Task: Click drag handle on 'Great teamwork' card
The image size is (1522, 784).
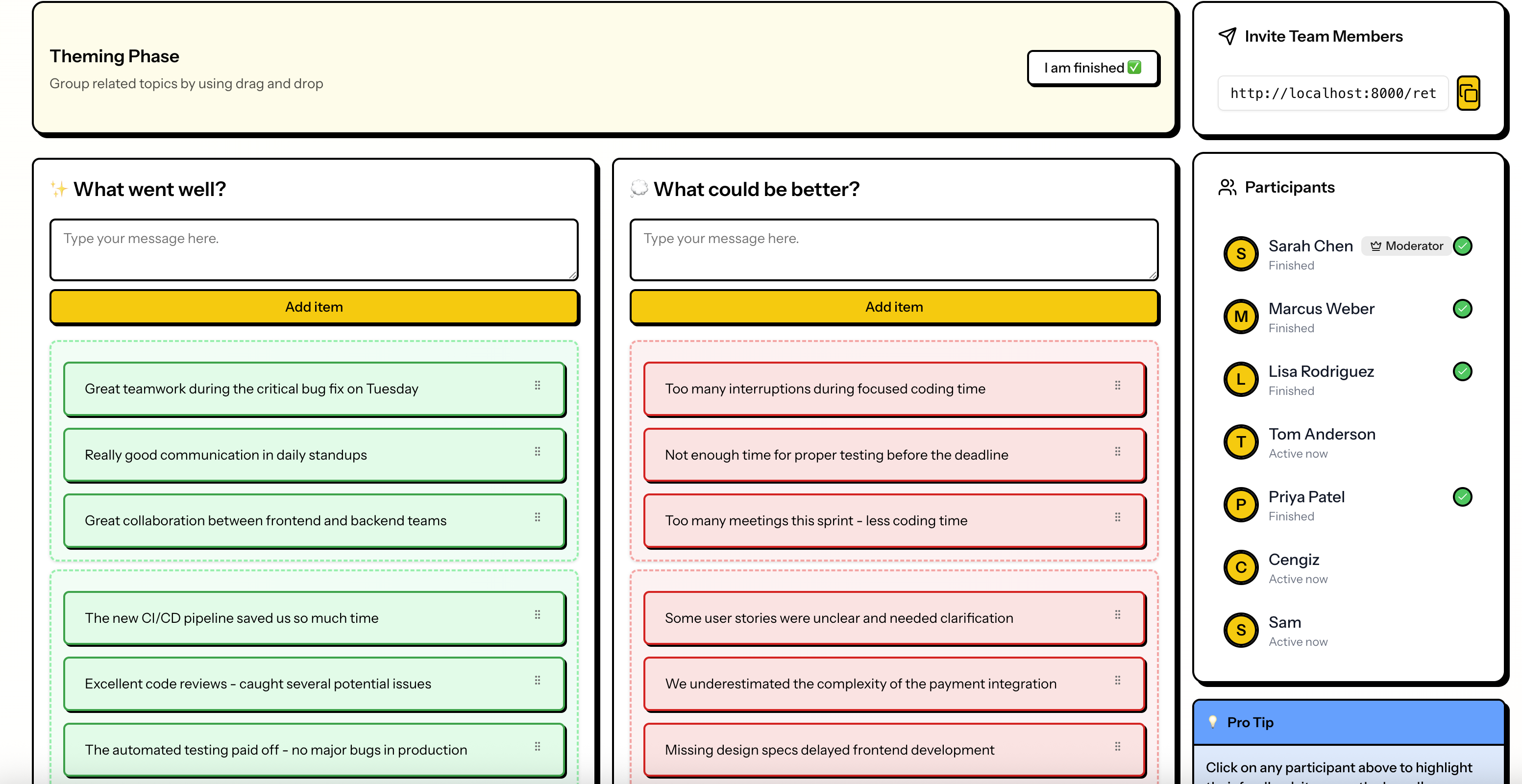Action: click(537, 385)
